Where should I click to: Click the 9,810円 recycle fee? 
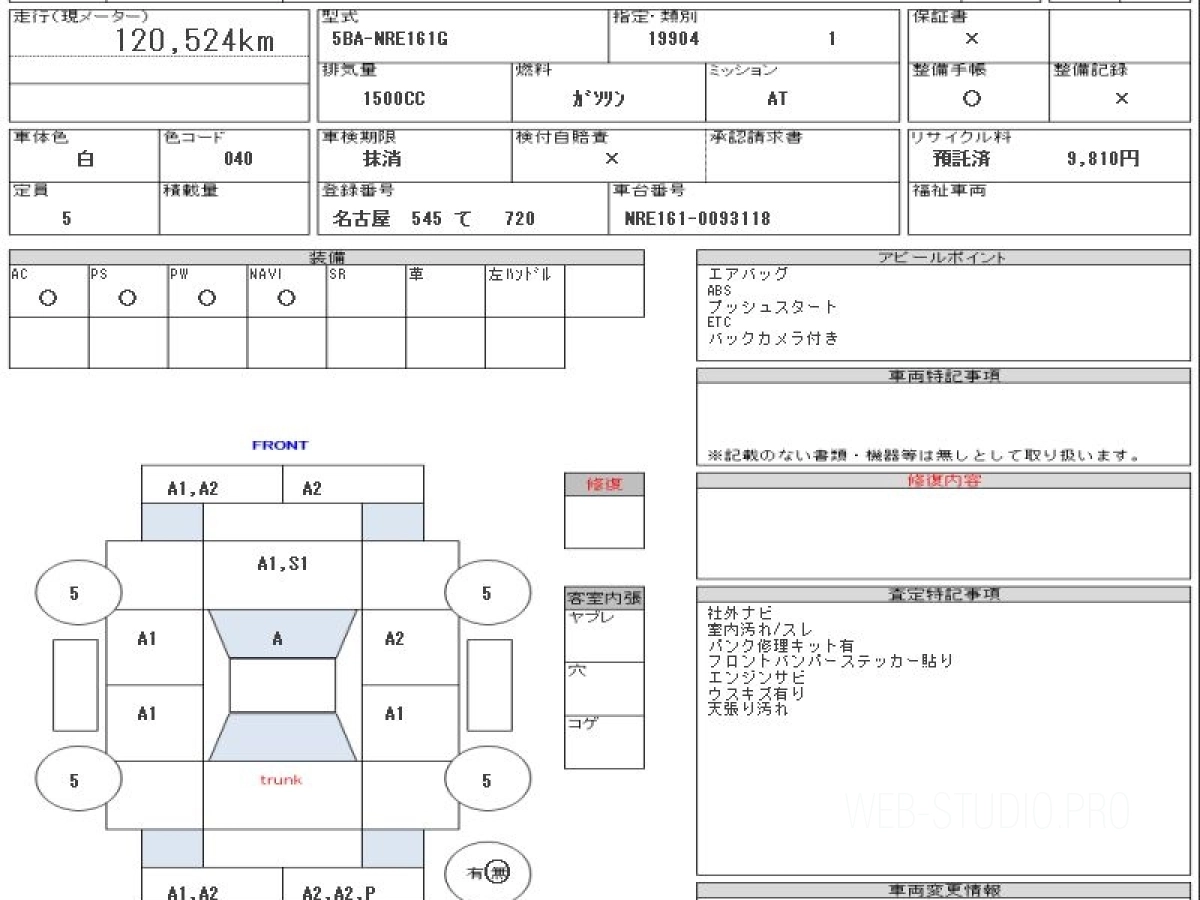click(x=1103, y=159)
